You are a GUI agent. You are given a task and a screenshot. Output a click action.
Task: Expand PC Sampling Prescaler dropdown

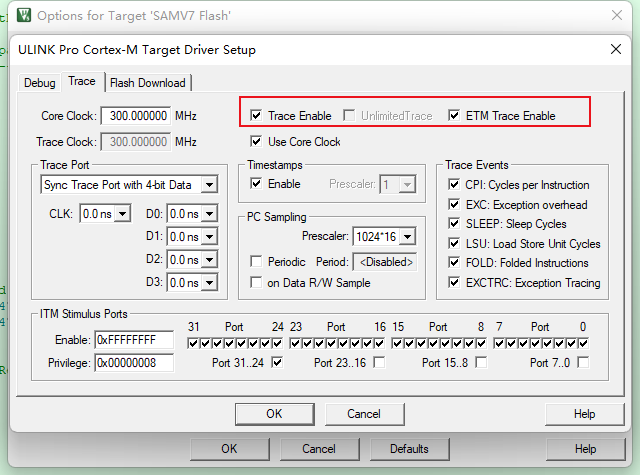click(x=407, y=237)
